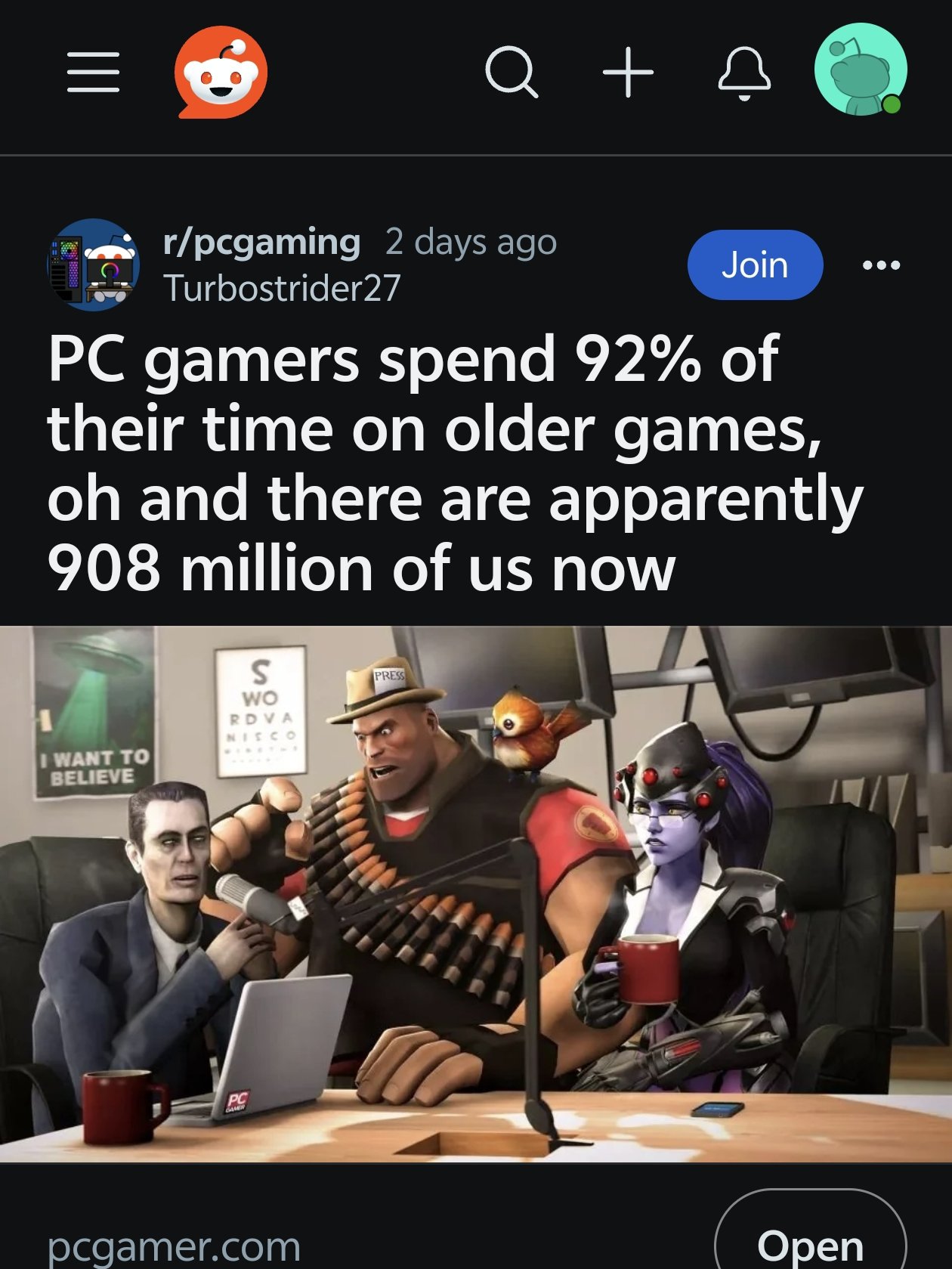Open post options three-dot menu
This screenshot has height=1269, width=952.
coord(881,265)
